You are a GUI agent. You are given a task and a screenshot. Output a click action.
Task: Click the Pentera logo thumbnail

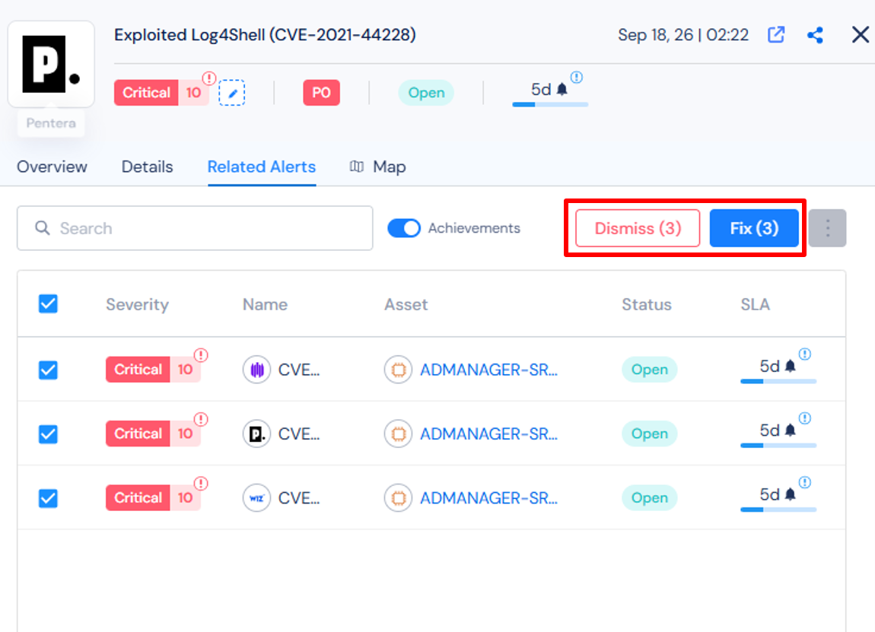pyautogui.click(x=51, y=64)
